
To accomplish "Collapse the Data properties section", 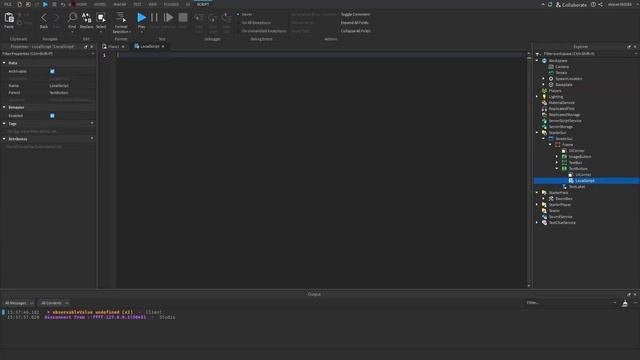I will [x=4, y=63].
